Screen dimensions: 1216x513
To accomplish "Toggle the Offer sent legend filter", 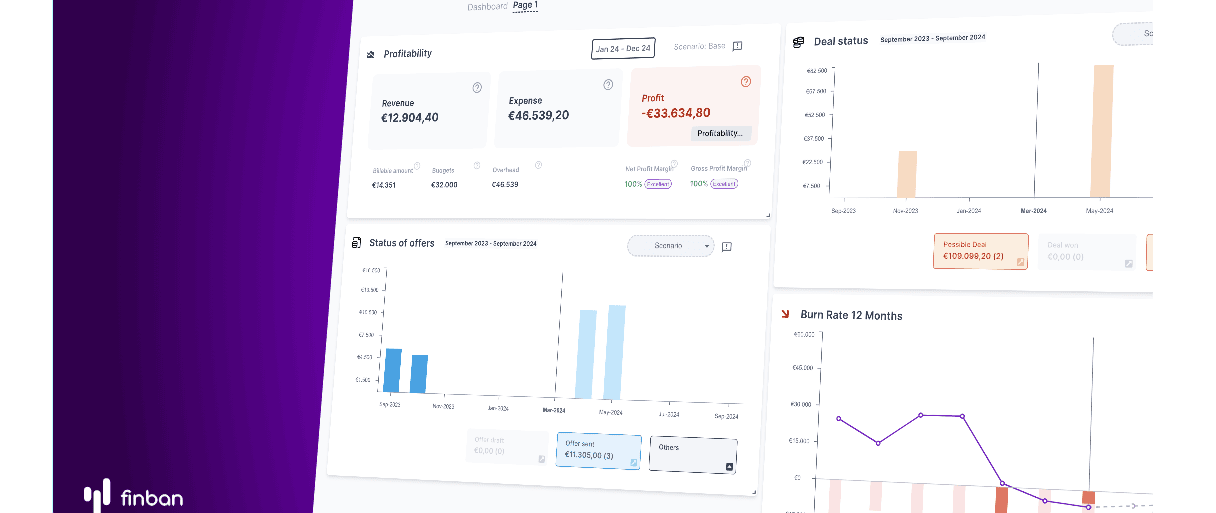I will (598, 450).
